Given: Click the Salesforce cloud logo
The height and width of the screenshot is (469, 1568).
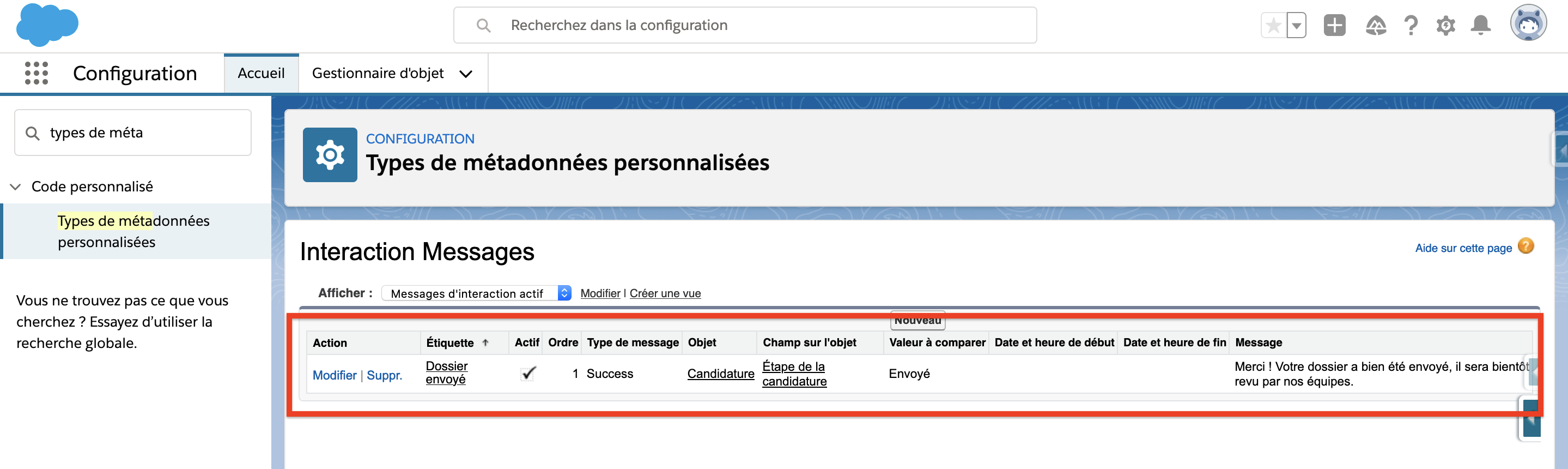Looking at the screenshot, I should pyautogui.click(x=47, y=25).
